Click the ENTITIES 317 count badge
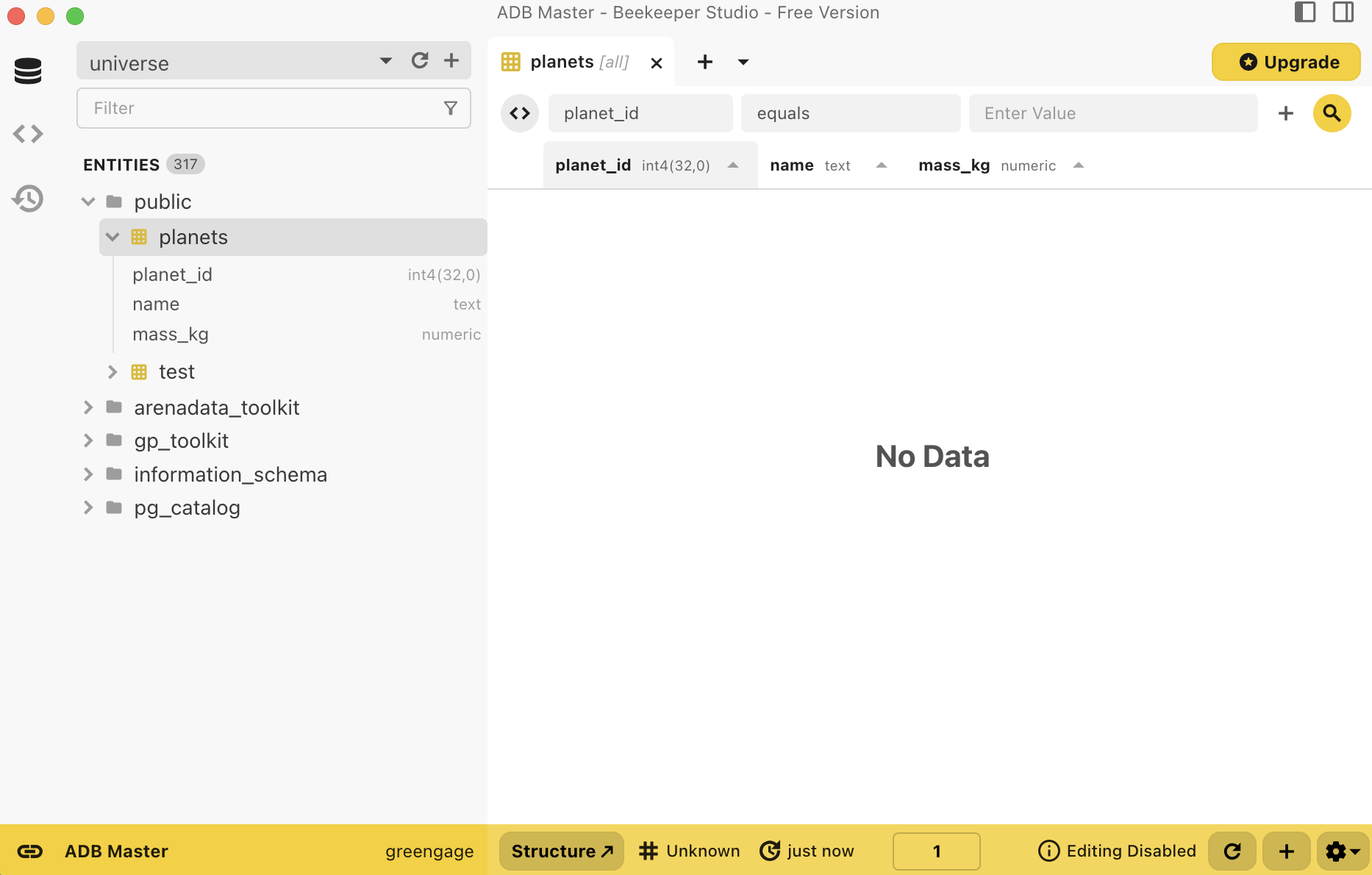This screenshot has height=875, width=1372. coord(185,164)
